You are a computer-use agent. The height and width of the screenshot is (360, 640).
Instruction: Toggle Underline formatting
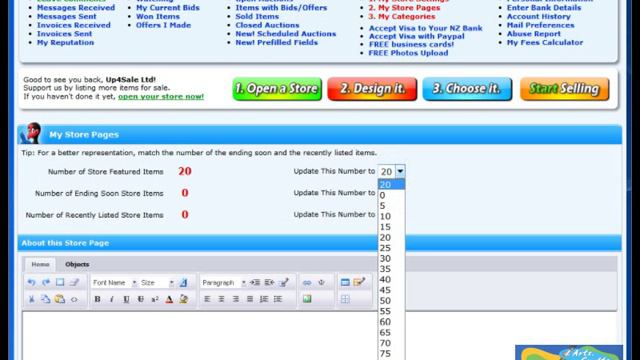click(126, 299)
